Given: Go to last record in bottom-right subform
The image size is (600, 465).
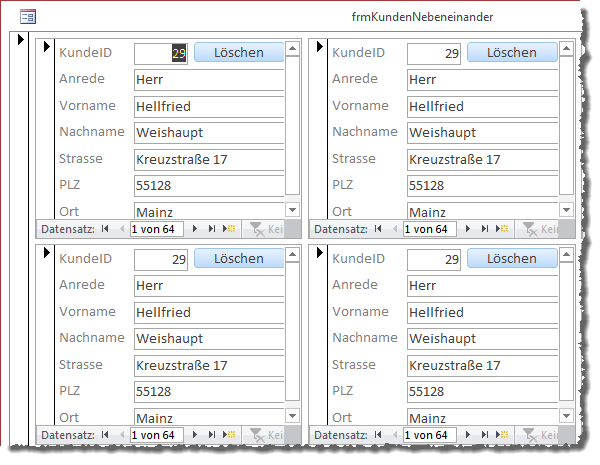Looking at the screenshot, I should tap(484, 435).
